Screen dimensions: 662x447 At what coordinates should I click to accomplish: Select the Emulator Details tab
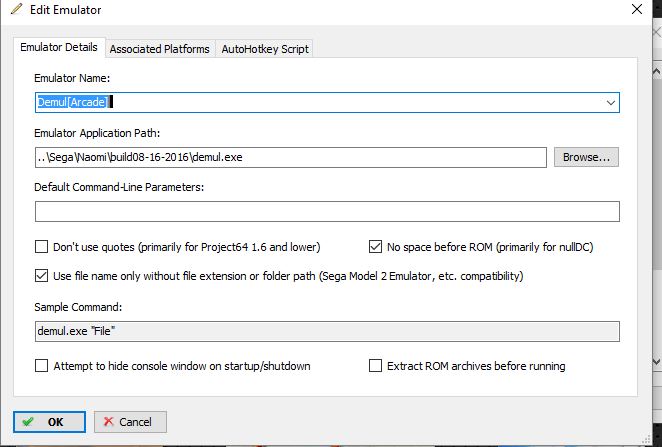tap(59, 47)
